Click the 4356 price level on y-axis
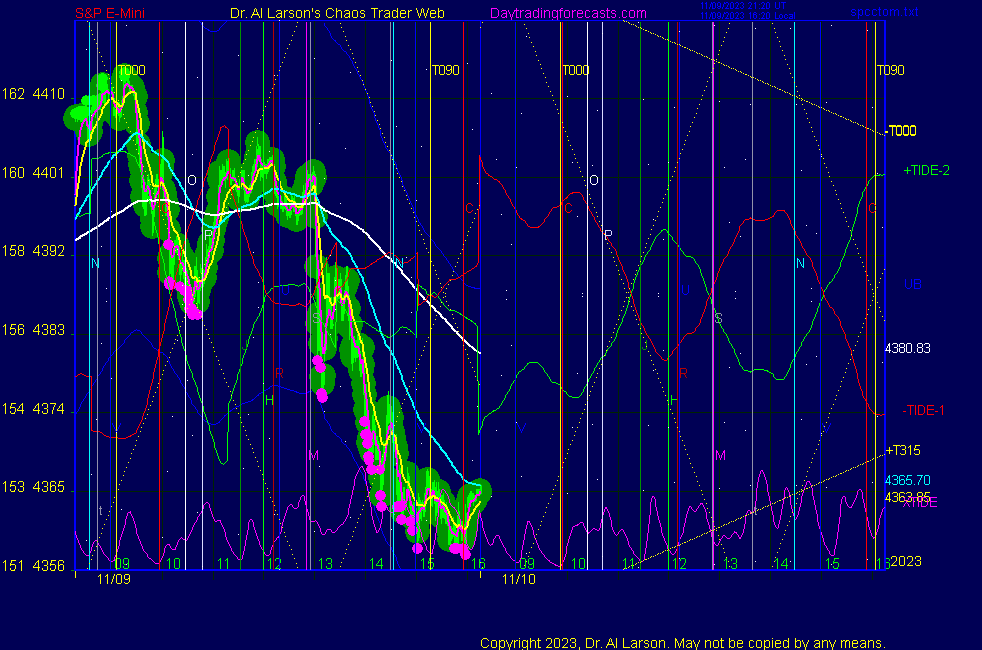982x650 pixels. click(x=49, y=566)
